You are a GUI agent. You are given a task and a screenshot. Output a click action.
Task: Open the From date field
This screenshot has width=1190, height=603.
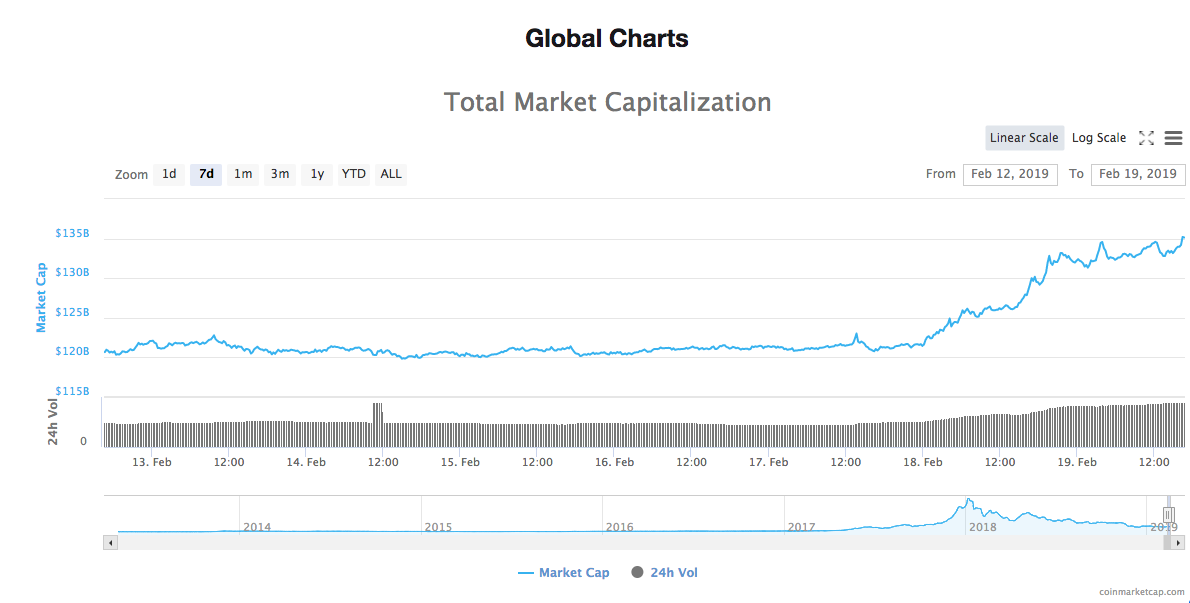[x=1010, y=173]
